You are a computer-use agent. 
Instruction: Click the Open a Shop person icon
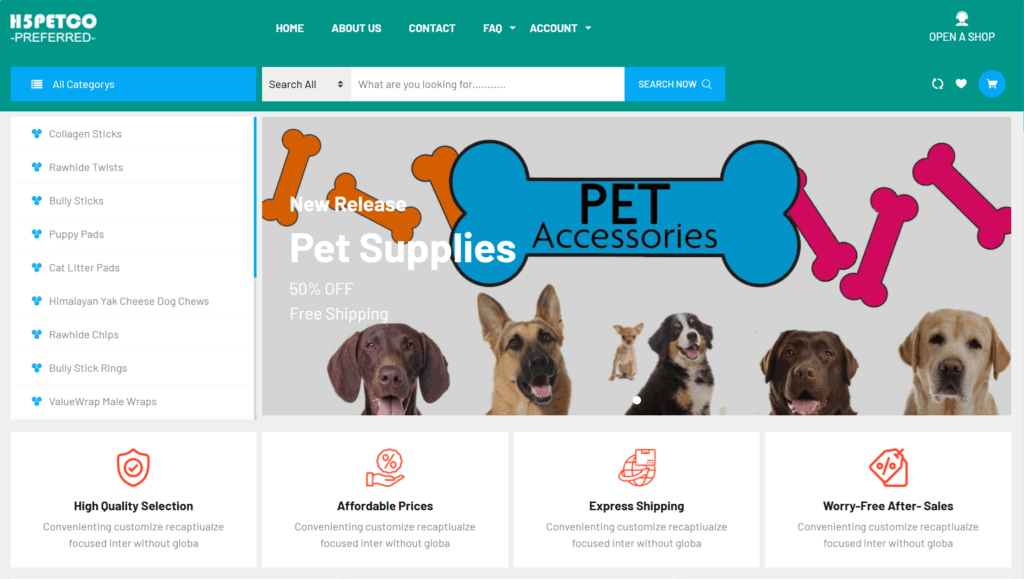(x=962, y=18)
